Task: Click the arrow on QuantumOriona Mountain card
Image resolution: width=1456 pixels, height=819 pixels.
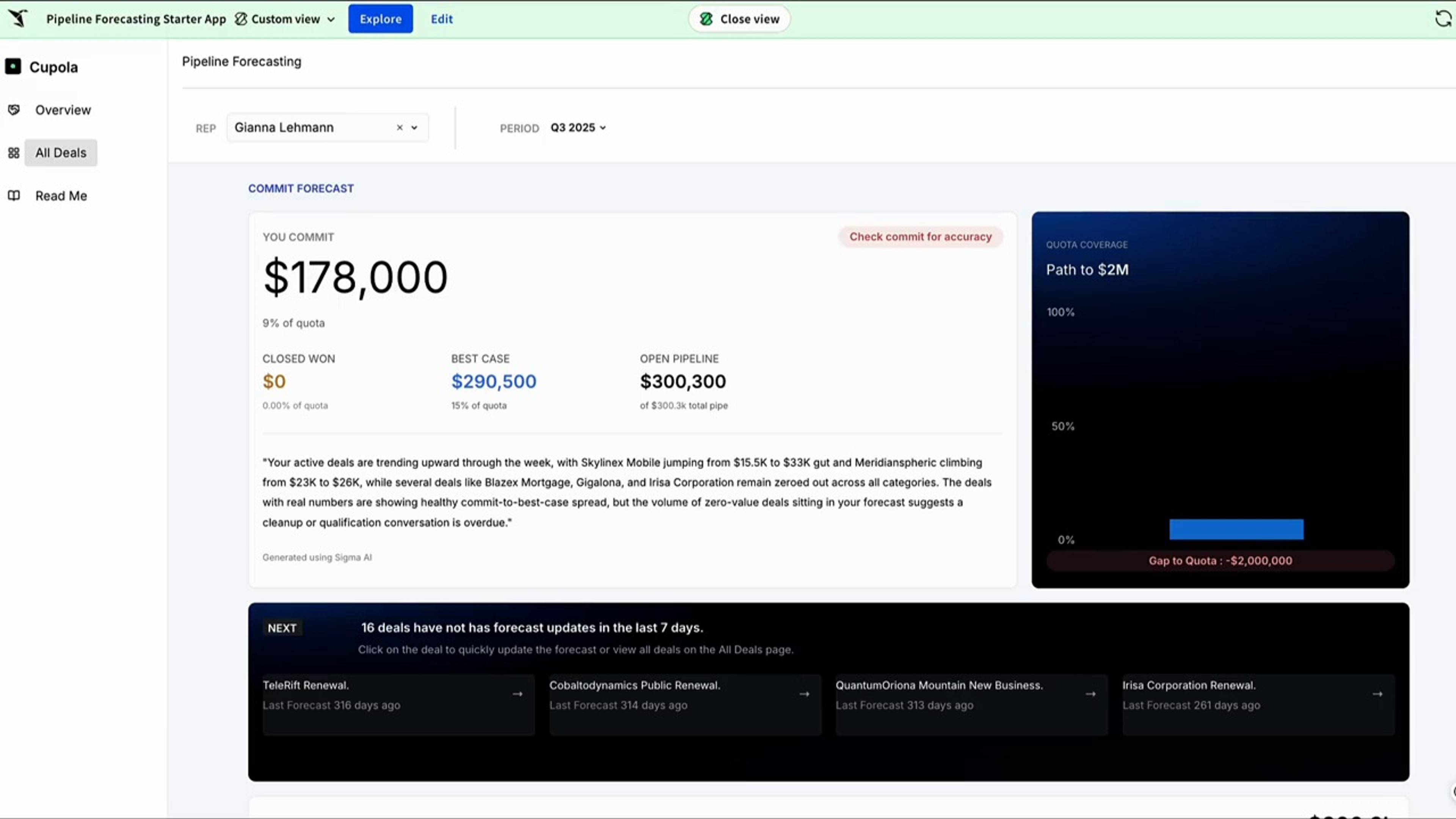Action: (1091, 694)
